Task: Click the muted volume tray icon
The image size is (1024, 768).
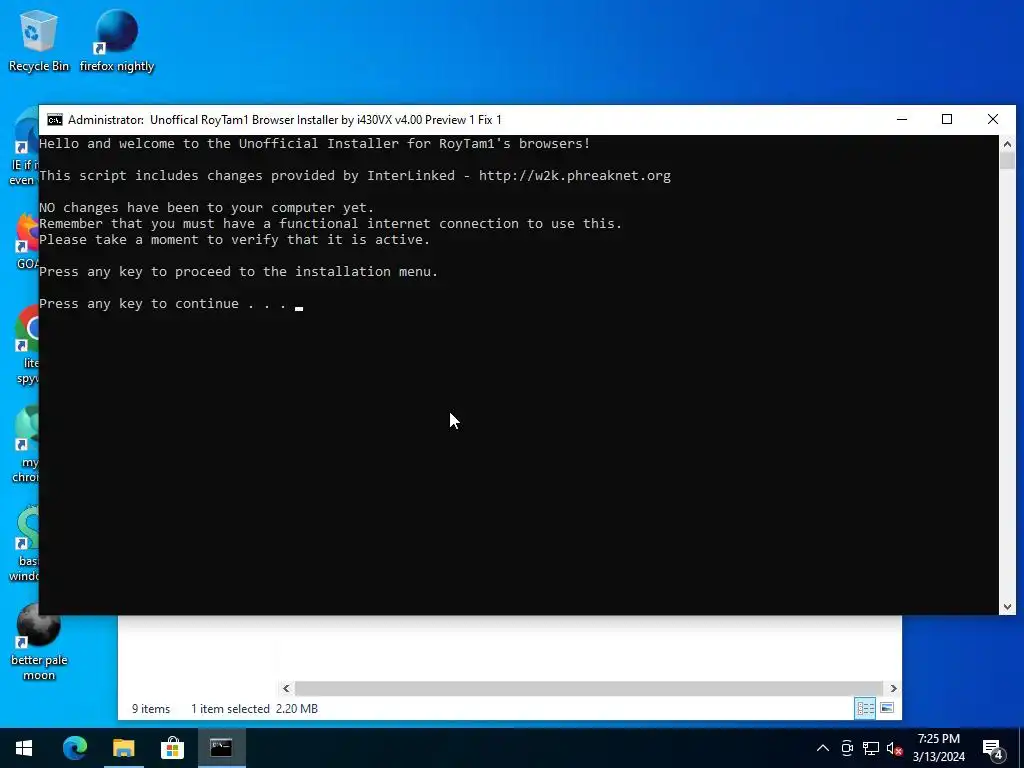Action: [895, 748]
